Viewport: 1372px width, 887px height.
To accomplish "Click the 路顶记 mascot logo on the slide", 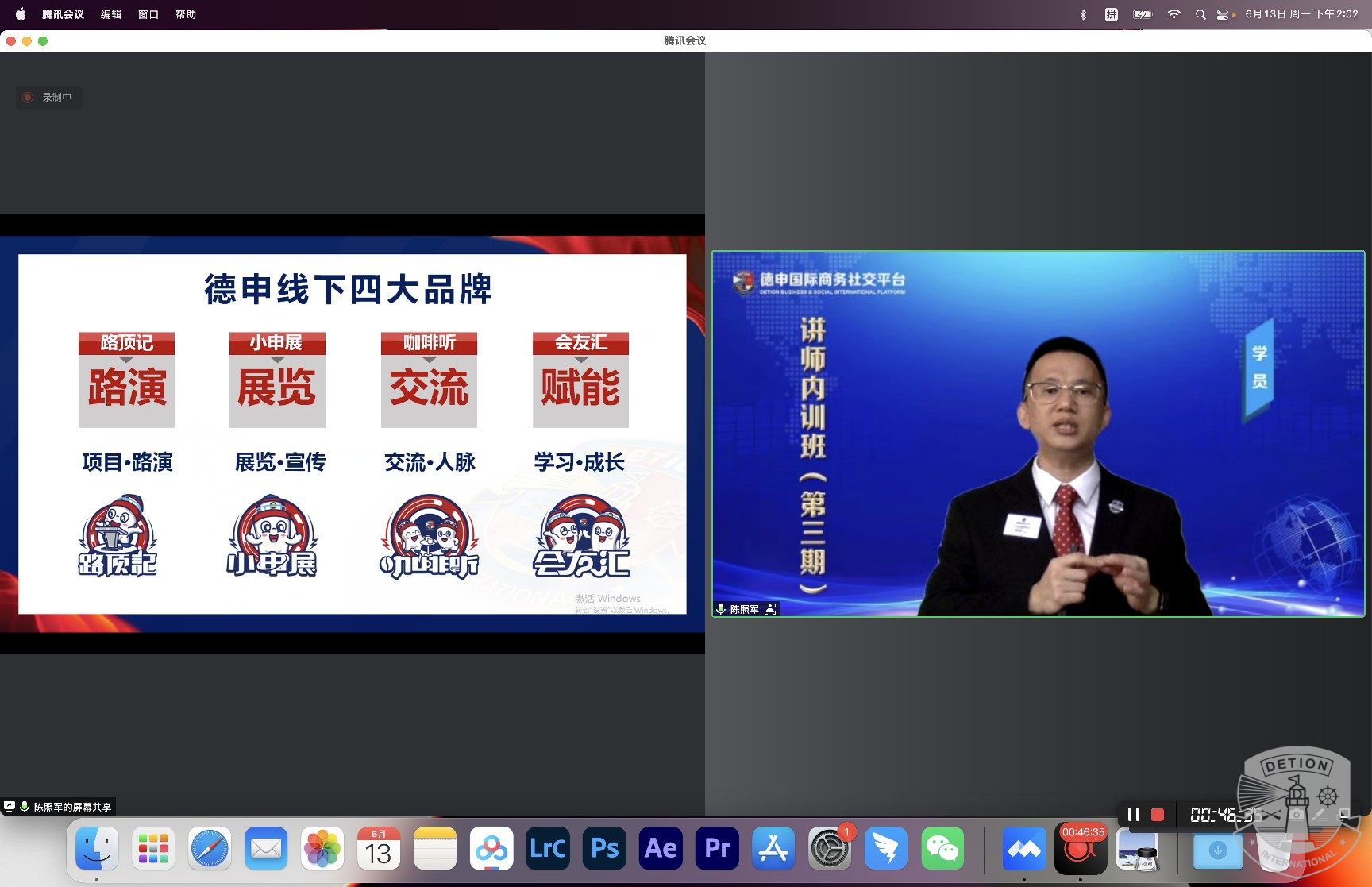I will 118,536.
